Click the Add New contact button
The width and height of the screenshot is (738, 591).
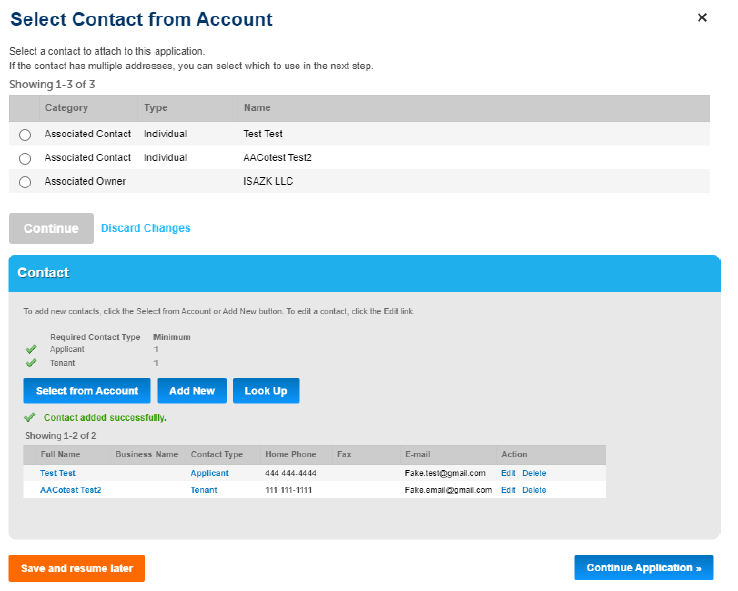(x=192, y=391)
